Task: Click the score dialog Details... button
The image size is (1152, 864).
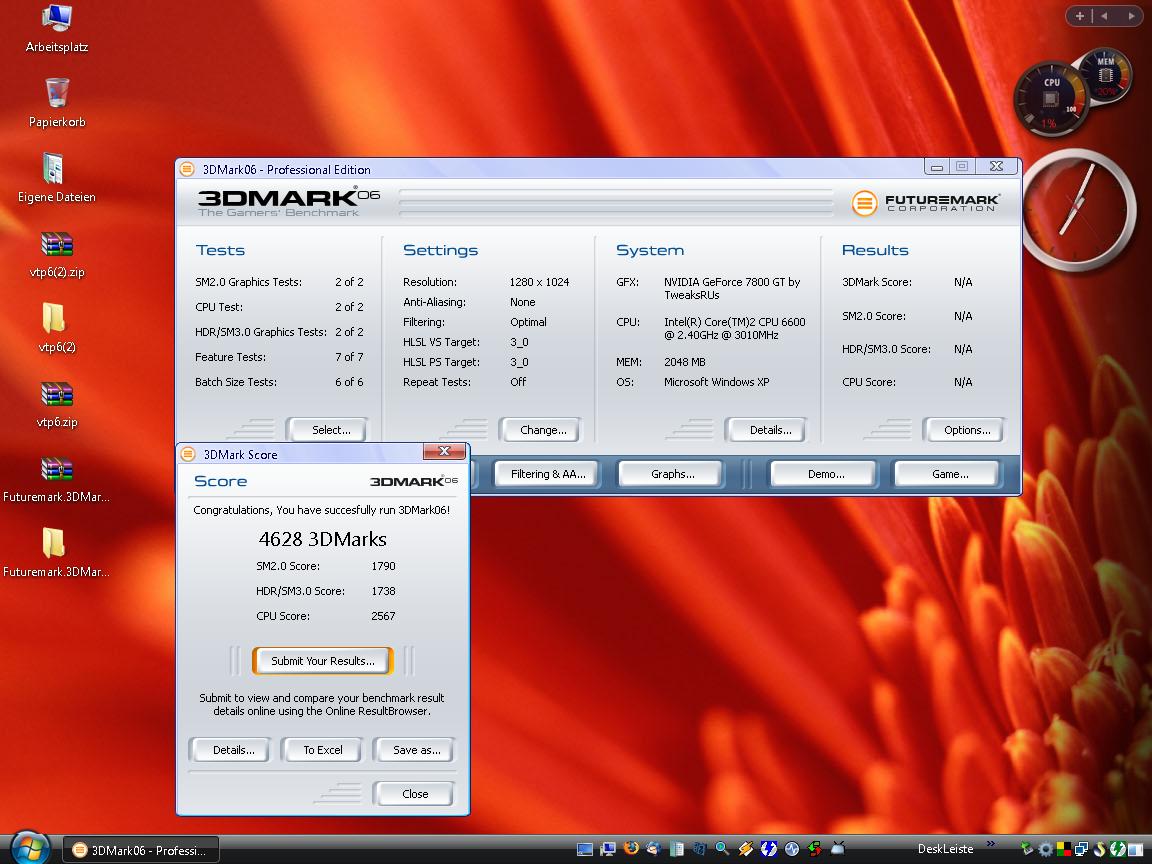Action: click(229, 750)
